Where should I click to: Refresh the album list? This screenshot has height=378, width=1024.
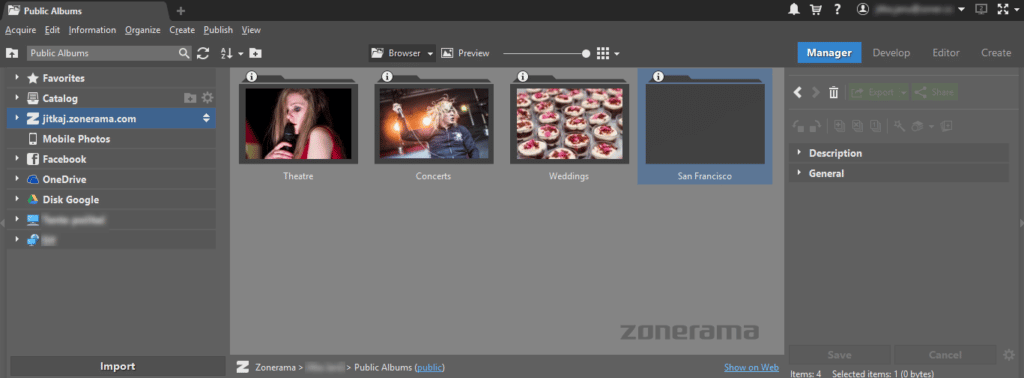click(x=203, y=54)
